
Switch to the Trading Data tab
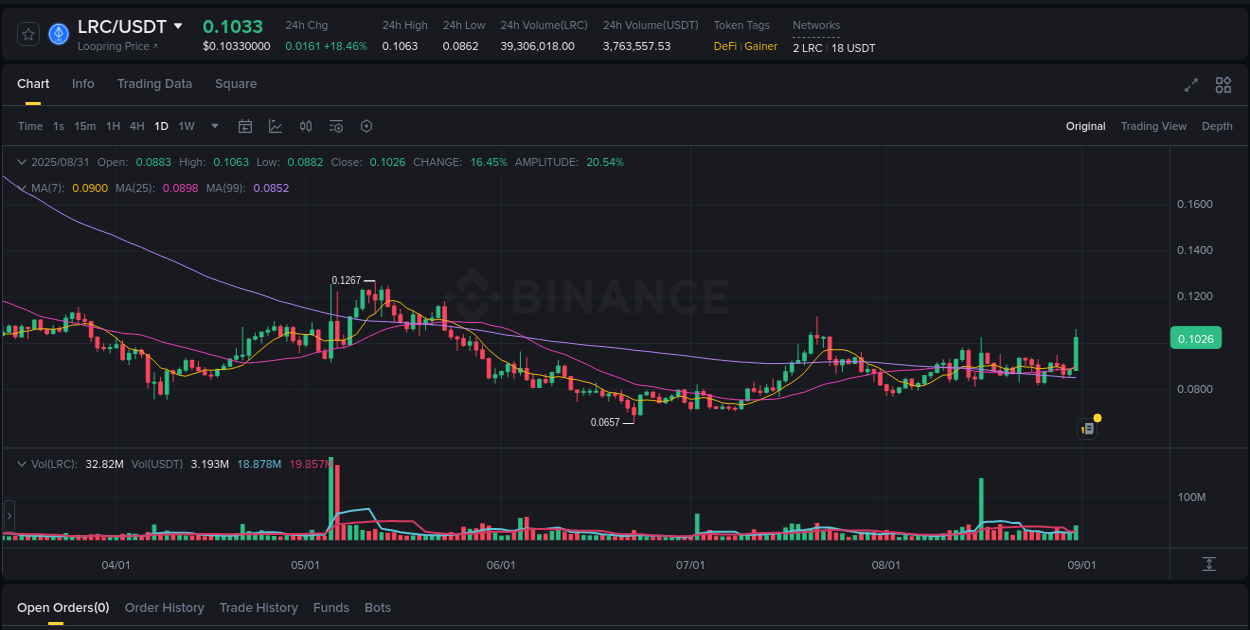click(x=154, y=84)
